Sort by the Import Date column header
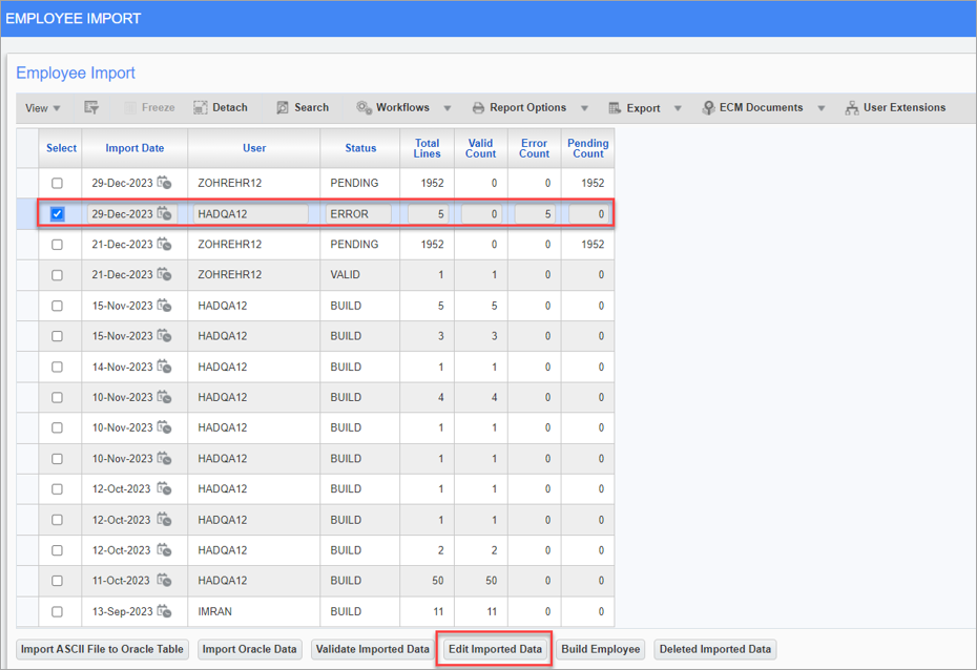977x670 pixels. click(x=135, y=148)
